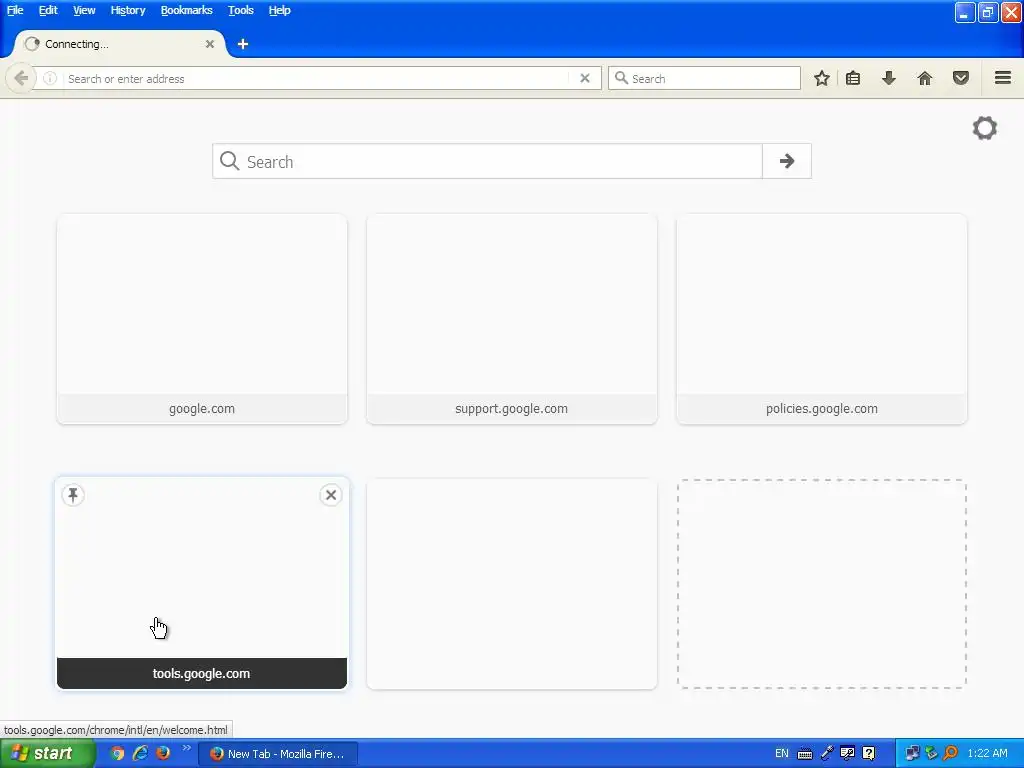Close the Connecting... tab

210,44
